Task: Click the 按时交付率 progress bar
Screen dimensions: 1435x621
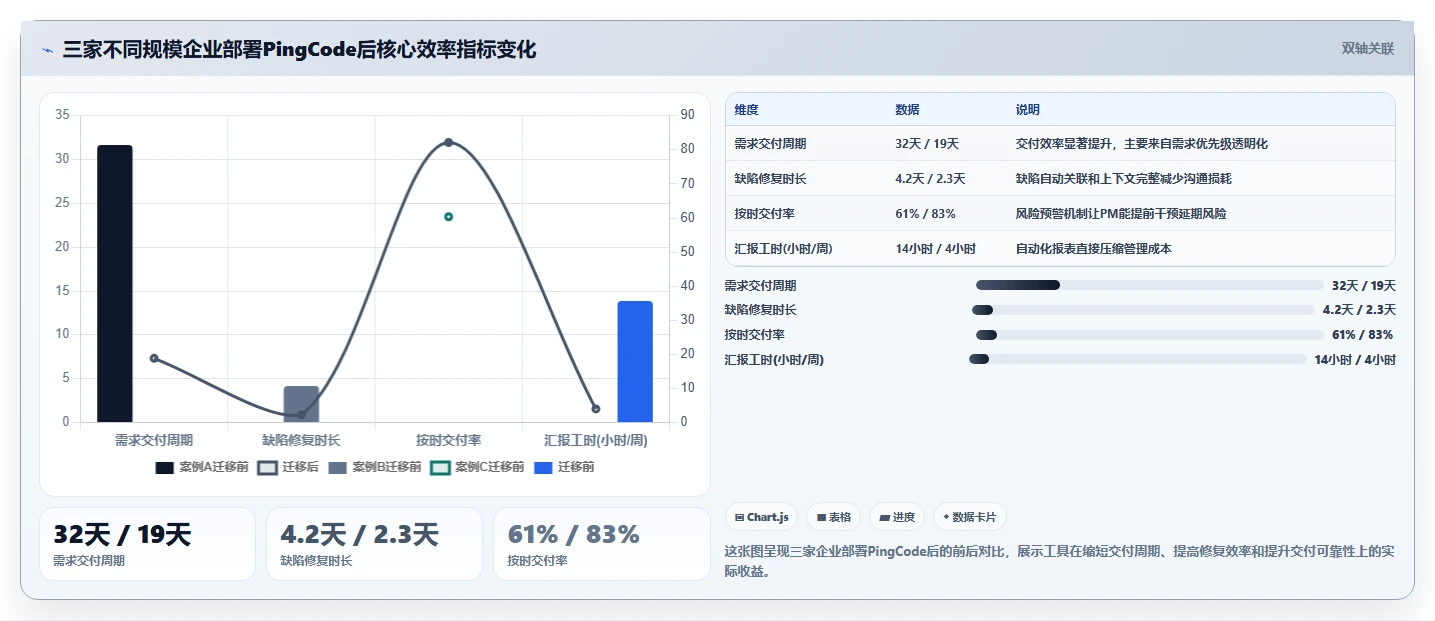Action: point(1150,335)
